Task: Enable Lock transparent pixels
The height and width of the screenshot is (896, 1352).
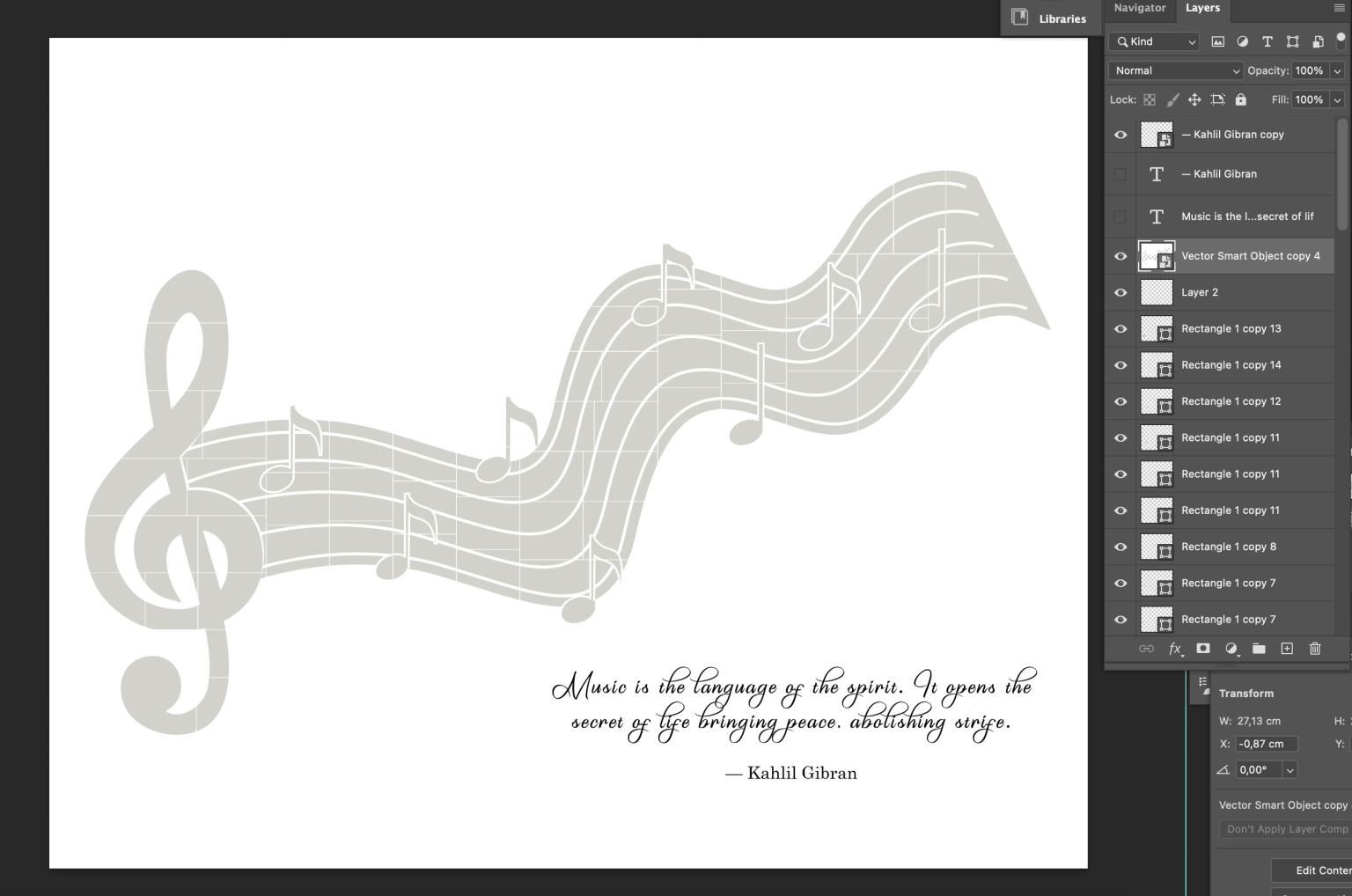Action: click(1150, 99)
